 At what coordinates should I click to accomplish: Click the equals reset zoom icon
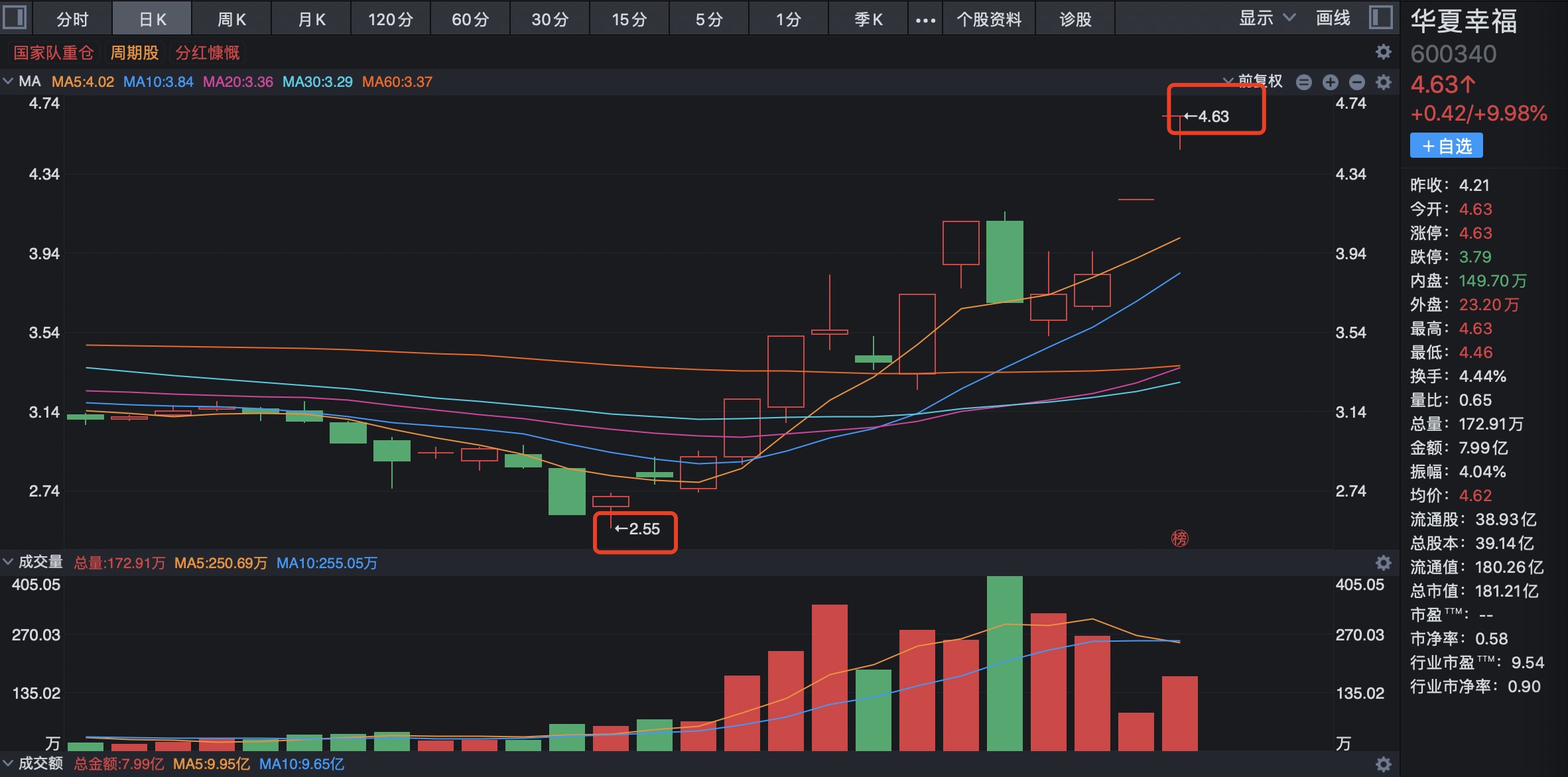click(1303, 82)
